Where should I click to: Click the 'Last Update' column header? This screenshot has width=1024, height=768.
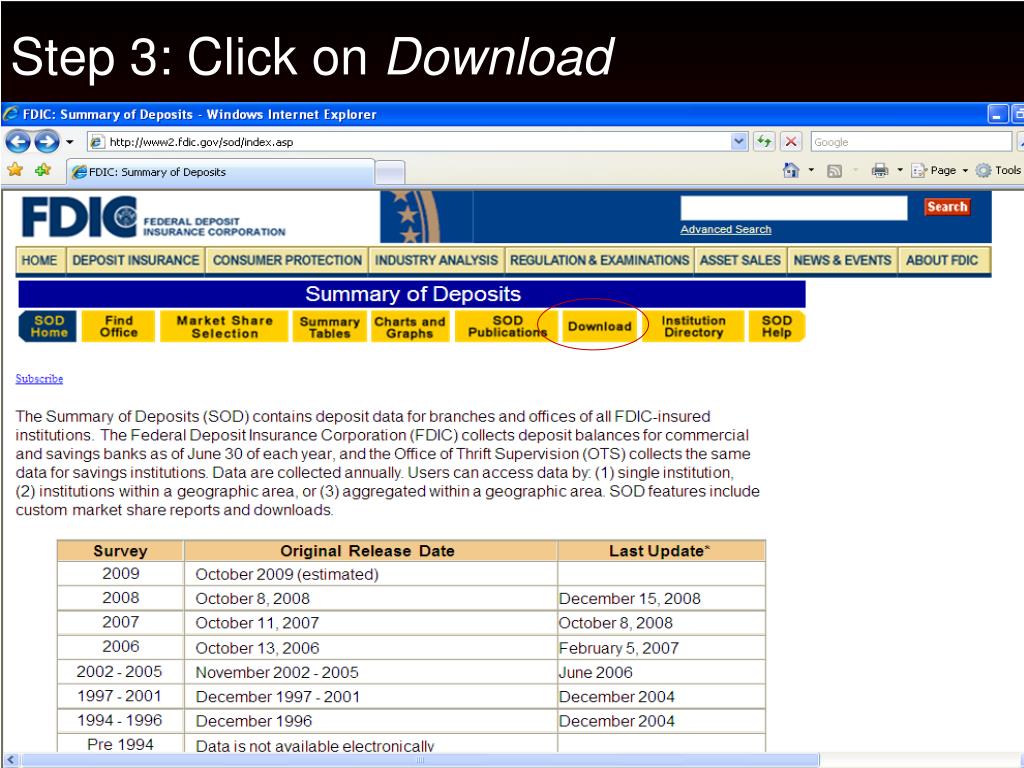click(661, 551)
